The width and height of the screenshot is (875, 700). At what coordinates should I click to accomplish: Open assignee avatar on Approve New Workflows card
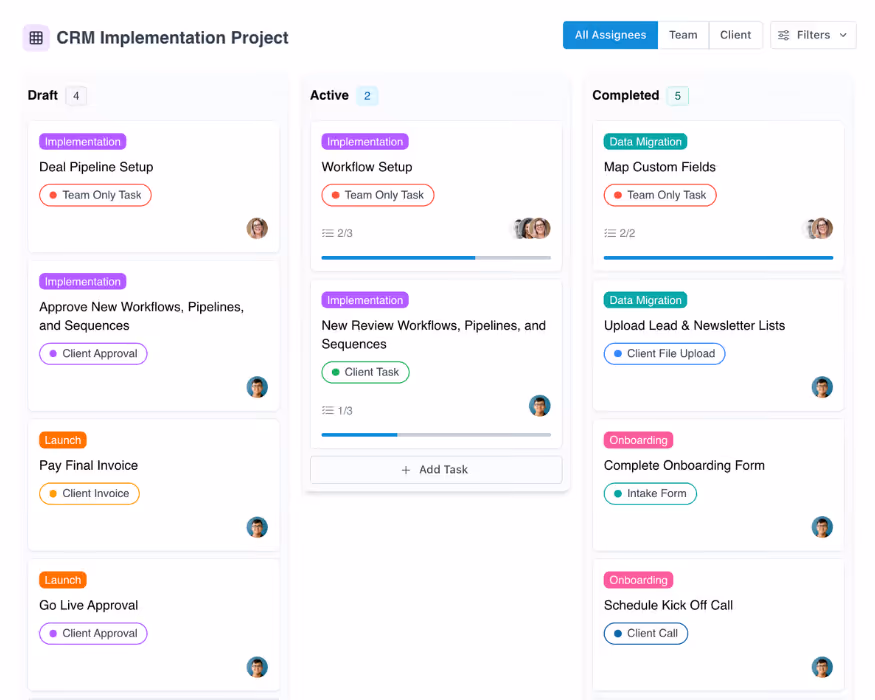point(257,387)
